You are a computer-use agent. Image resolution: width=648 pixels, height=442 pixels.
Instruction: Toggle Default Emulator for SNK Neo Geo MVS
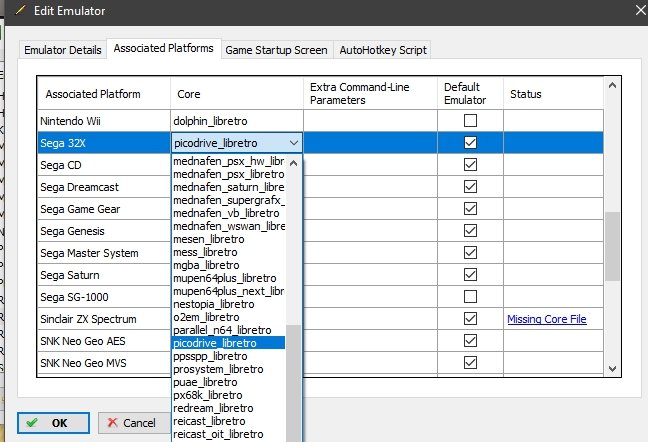470,362
